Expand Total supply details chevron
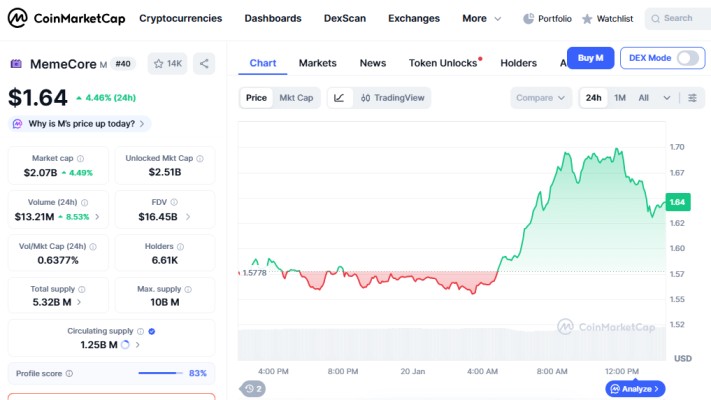The image size is (711, 400). (x=79, y=302)
